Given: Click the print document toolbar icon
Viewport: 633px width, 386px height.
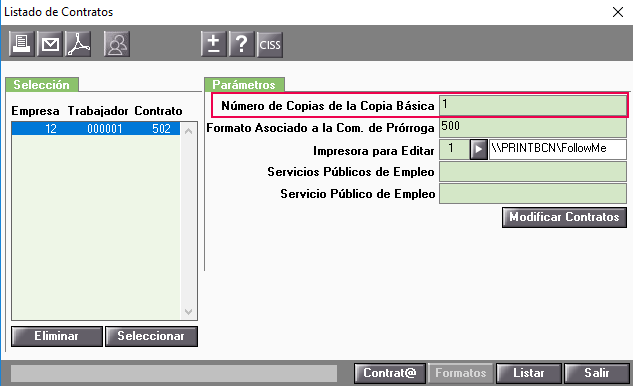Looking at the screenshot, I should click(22, 44).
